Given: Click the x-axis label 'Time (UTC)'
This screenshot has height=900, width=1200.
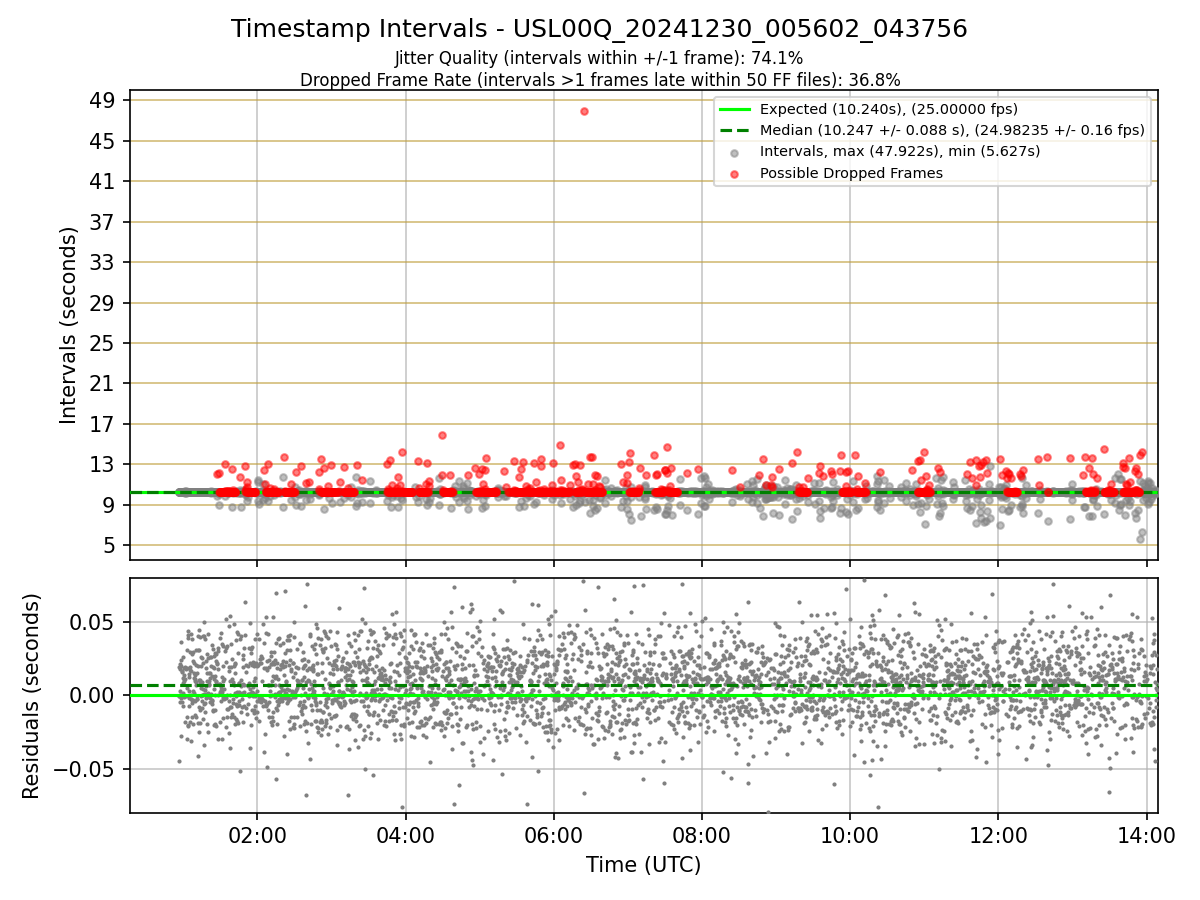Looking at the screenshot, I should (x=643, y=865).
